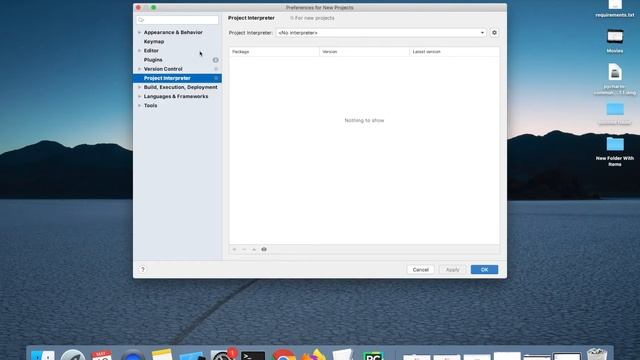
Task: Expand the Appearance & Behavior section
Action: [139, 32]
